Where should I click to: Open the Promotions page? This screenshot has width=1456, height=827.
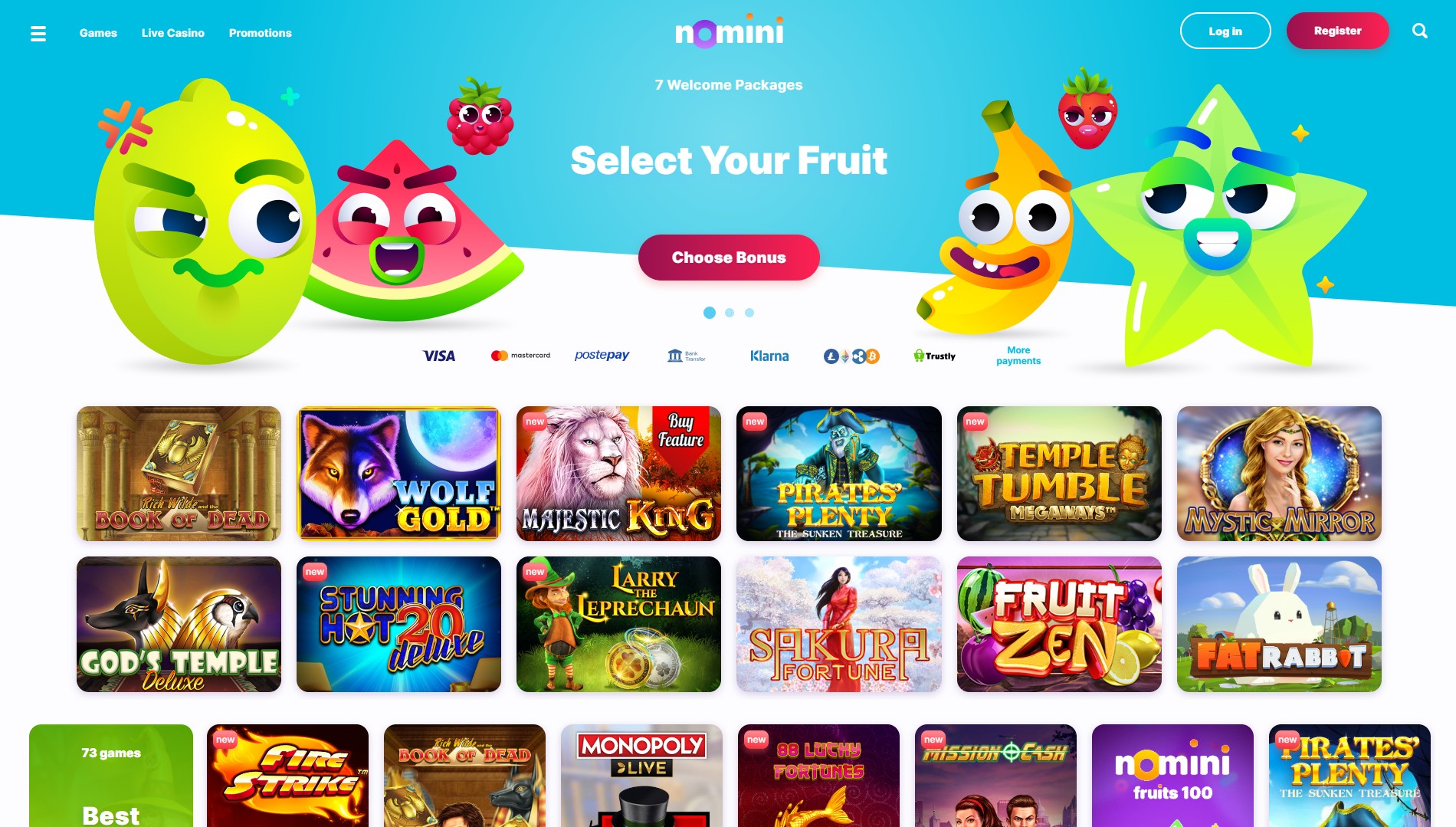[x=261, y=33]
